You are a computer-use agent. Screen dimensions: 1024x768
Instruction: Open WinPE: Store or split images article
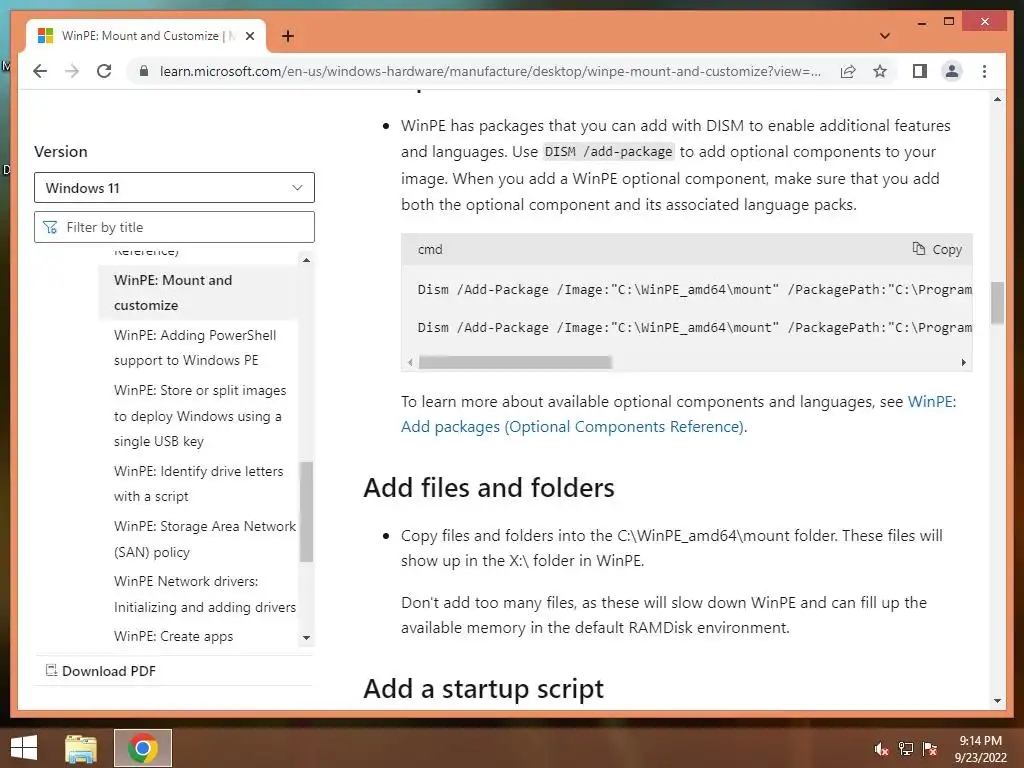coord(200,415)
